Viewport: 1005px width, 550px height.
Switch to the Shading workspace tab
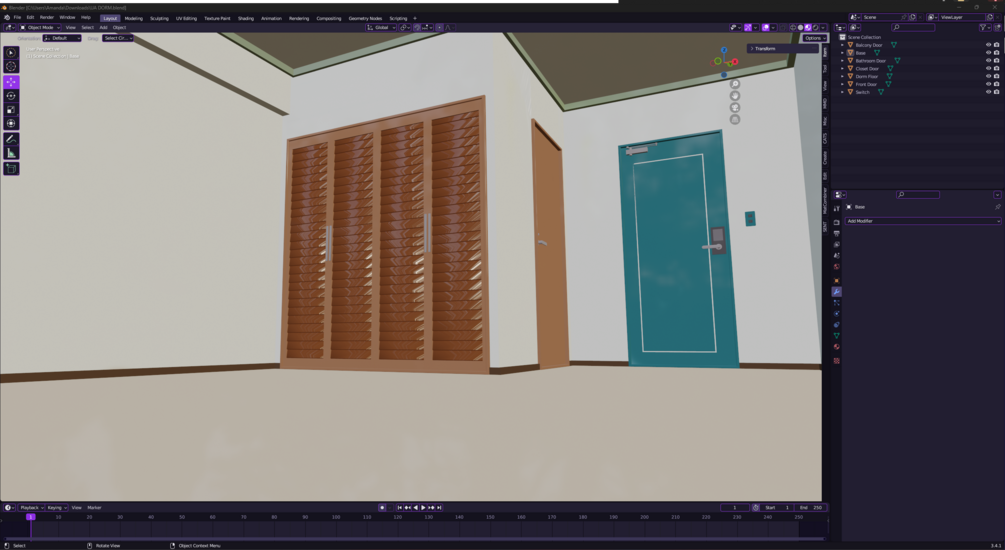tap(245, 19)
